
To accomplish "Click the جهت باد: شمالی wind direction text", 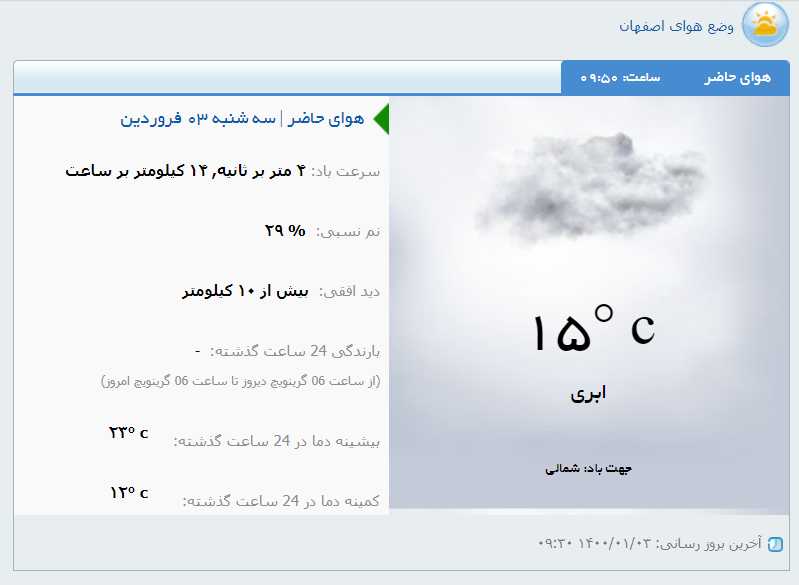I will click(588, 468).
